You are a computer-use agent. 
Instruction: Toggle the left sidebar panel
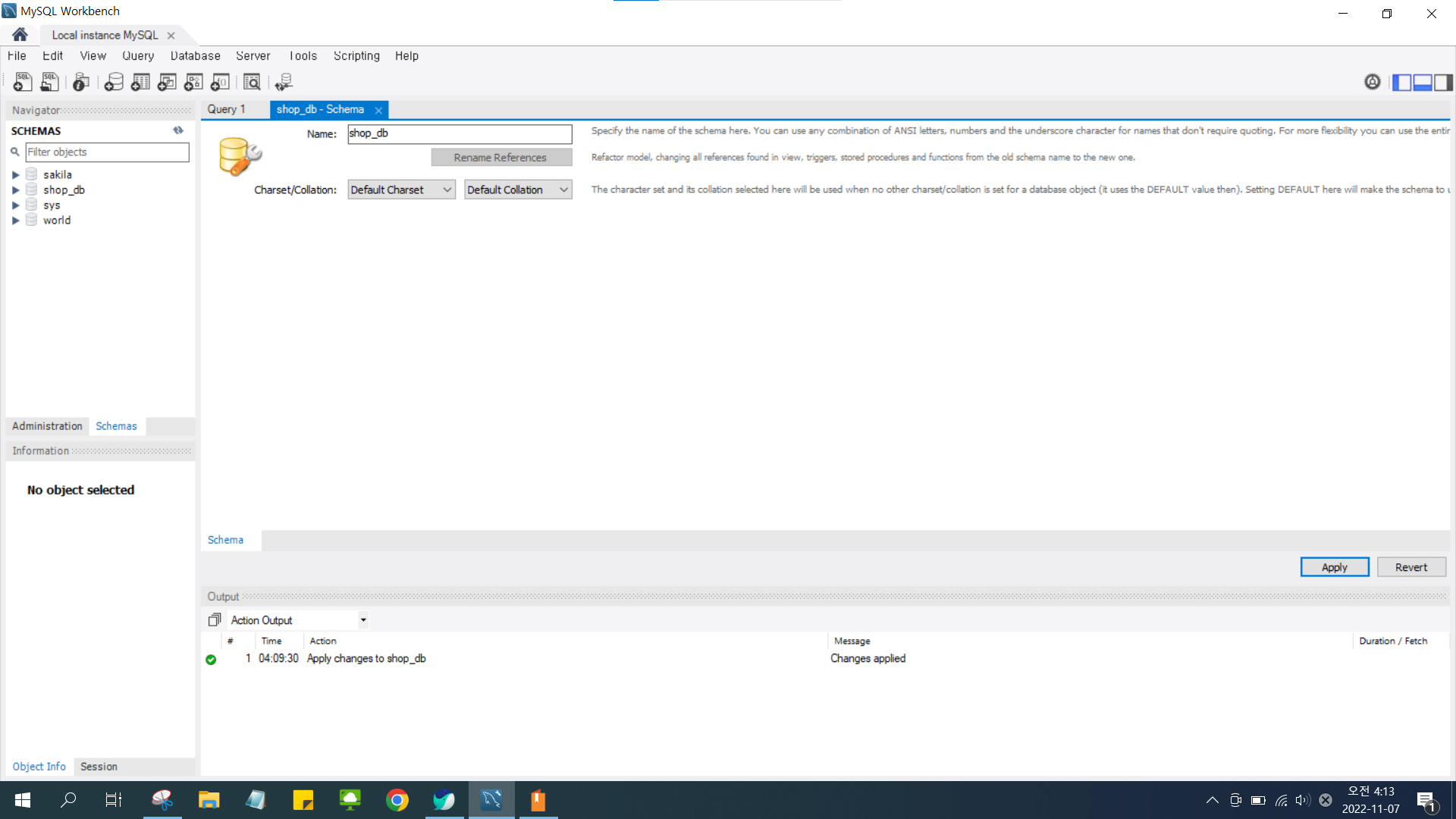1401,82
